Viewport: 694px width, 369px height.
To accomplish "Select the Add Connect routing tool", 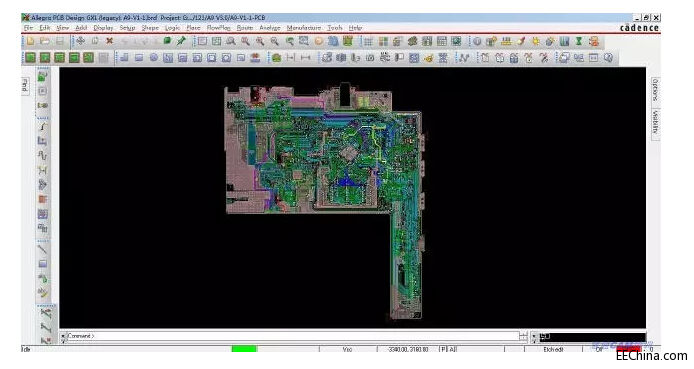I will (42, 127).
